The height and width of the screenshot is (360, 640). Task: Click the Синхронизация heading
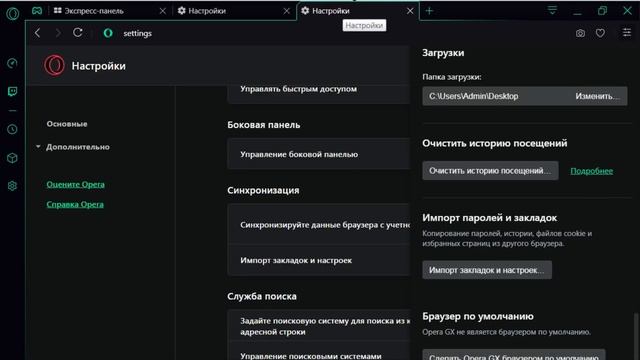[x=263, y=190]
